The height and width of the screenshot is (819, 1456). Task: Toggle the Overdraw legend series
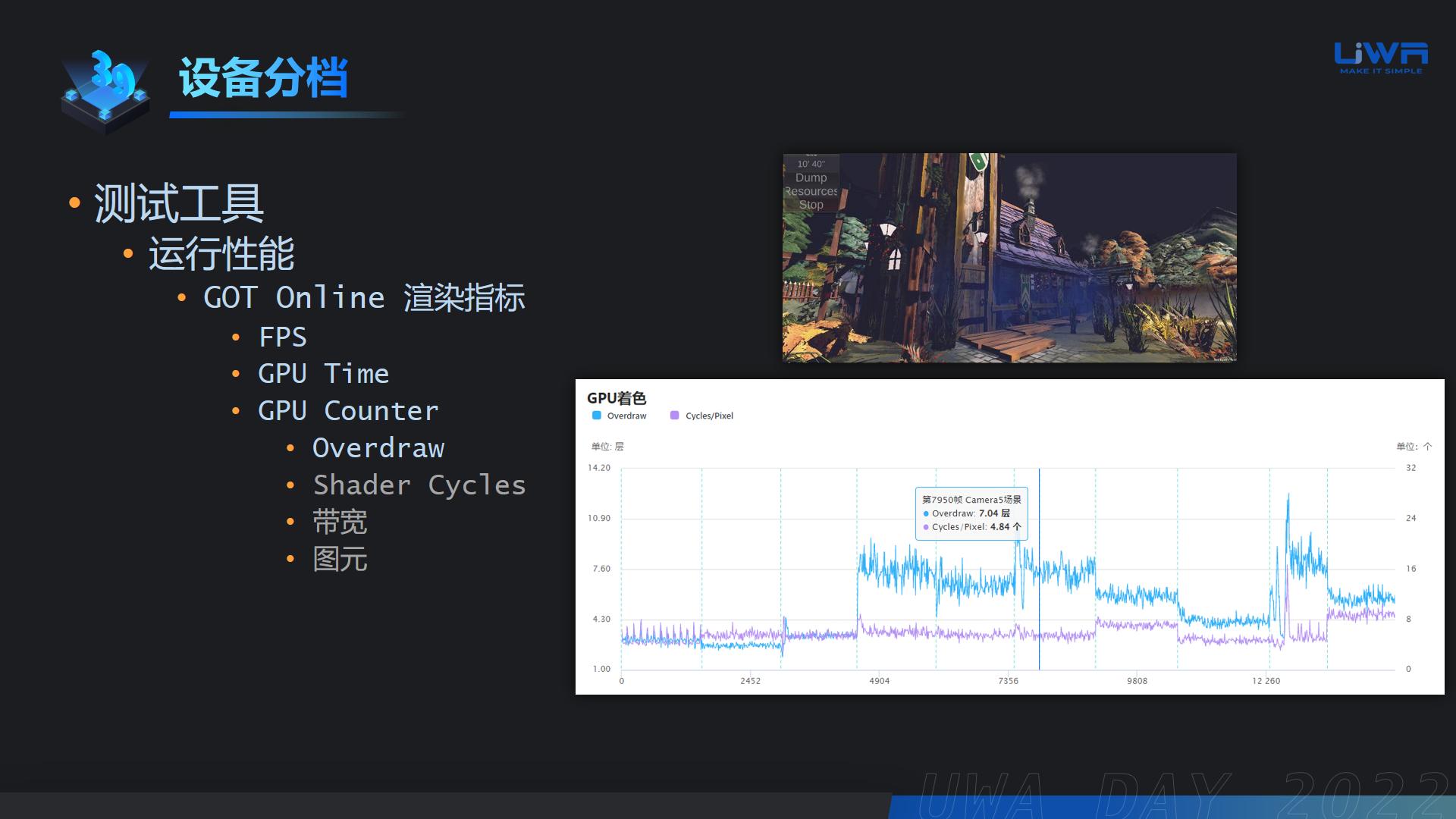tap(620, 416)
